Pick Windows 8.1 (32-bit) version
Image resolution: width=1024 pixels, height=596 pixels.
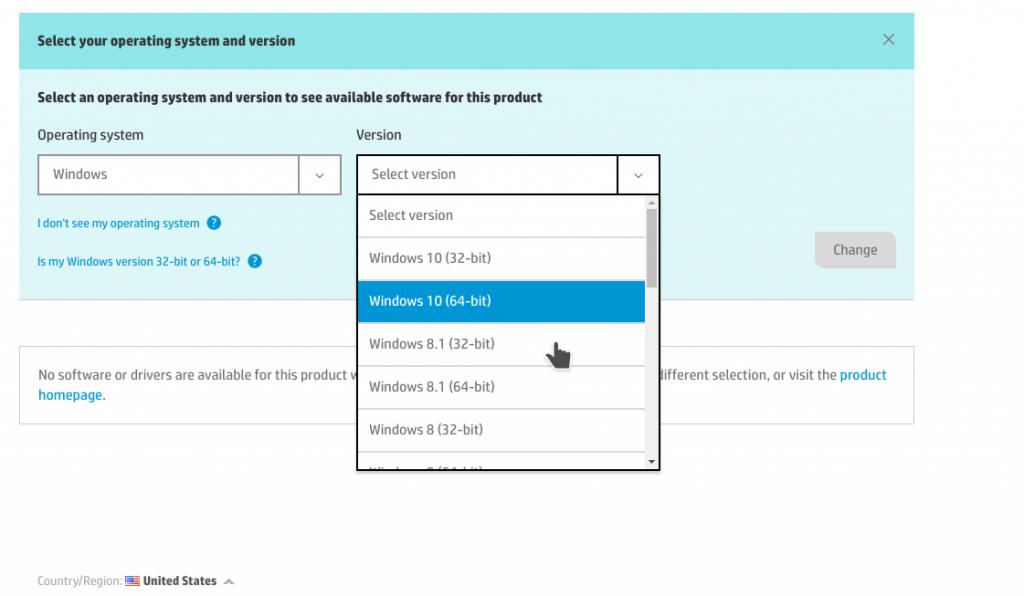point(500,344)
